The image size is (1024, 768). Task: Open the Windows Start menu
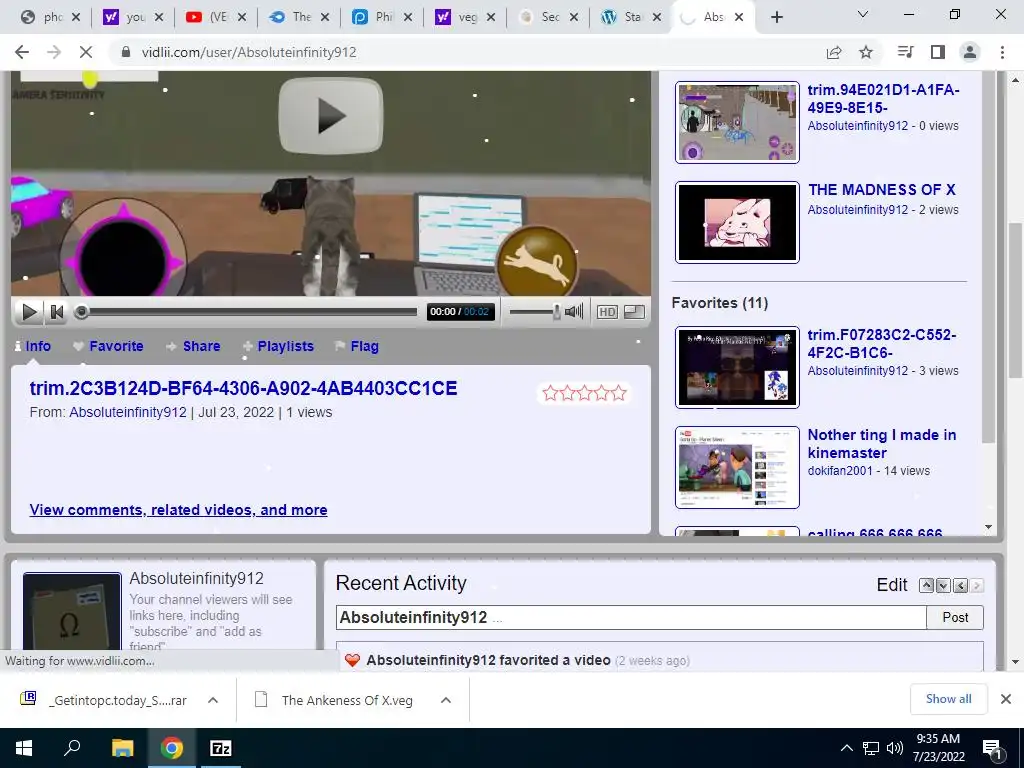(x=24, y=748)
